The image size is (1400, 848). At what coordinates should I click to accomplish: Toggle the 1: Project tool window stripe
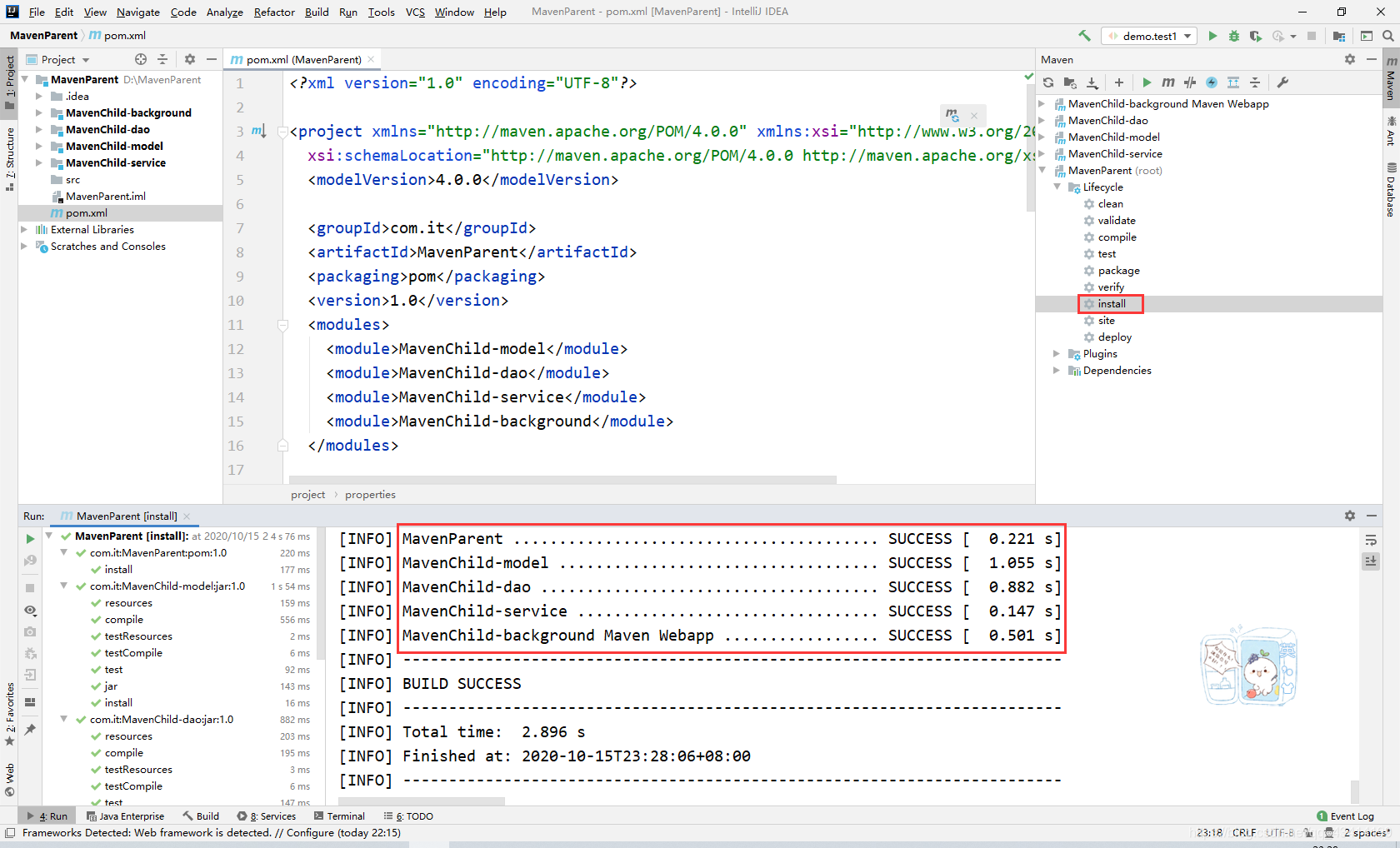pos(9,82)
